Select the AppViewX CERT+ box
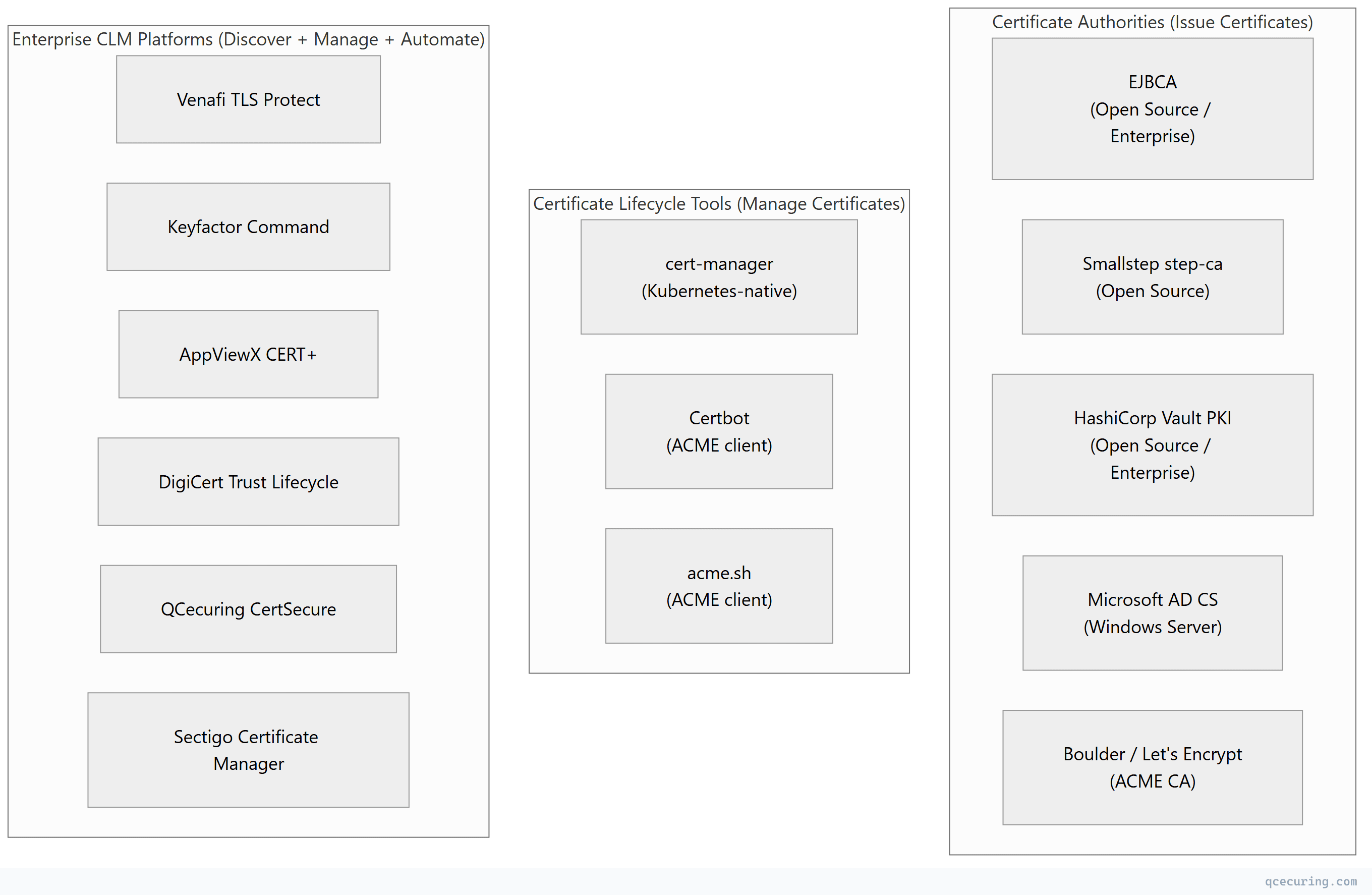This screenshot has height=895, width=1372. 249,354
